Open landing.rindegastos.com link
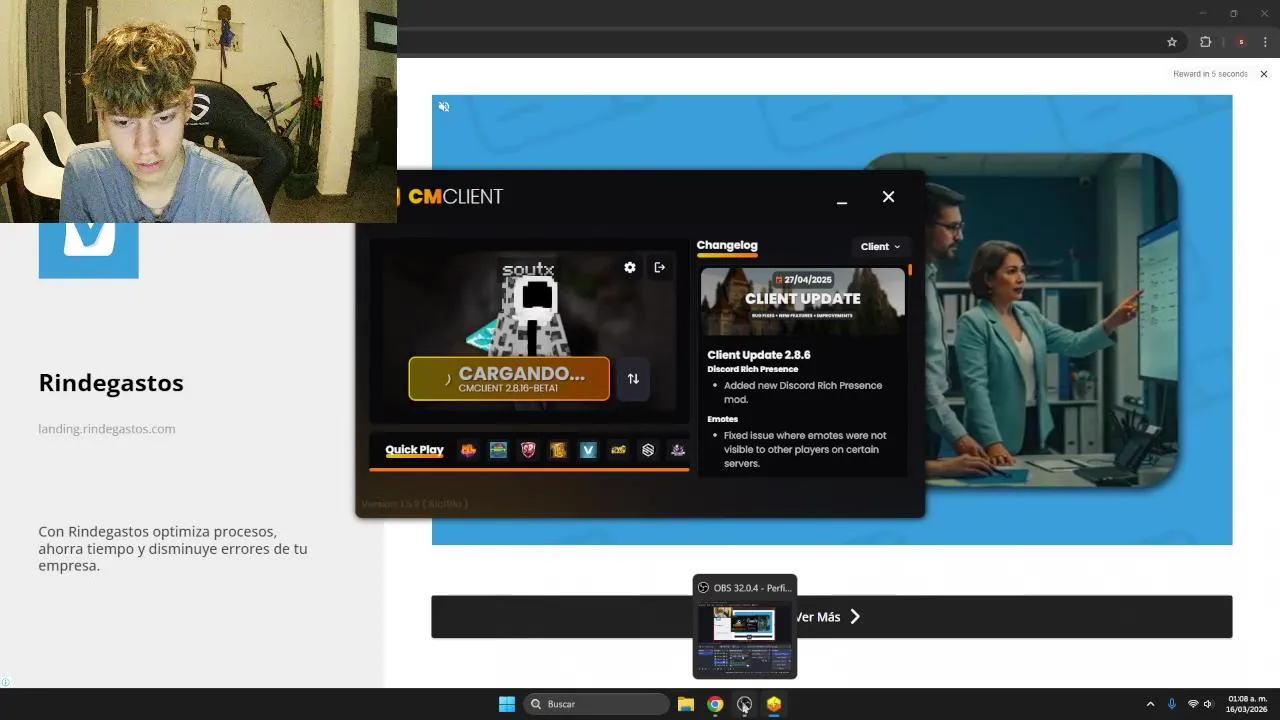 pyautogui.click(x=107, y=429)
